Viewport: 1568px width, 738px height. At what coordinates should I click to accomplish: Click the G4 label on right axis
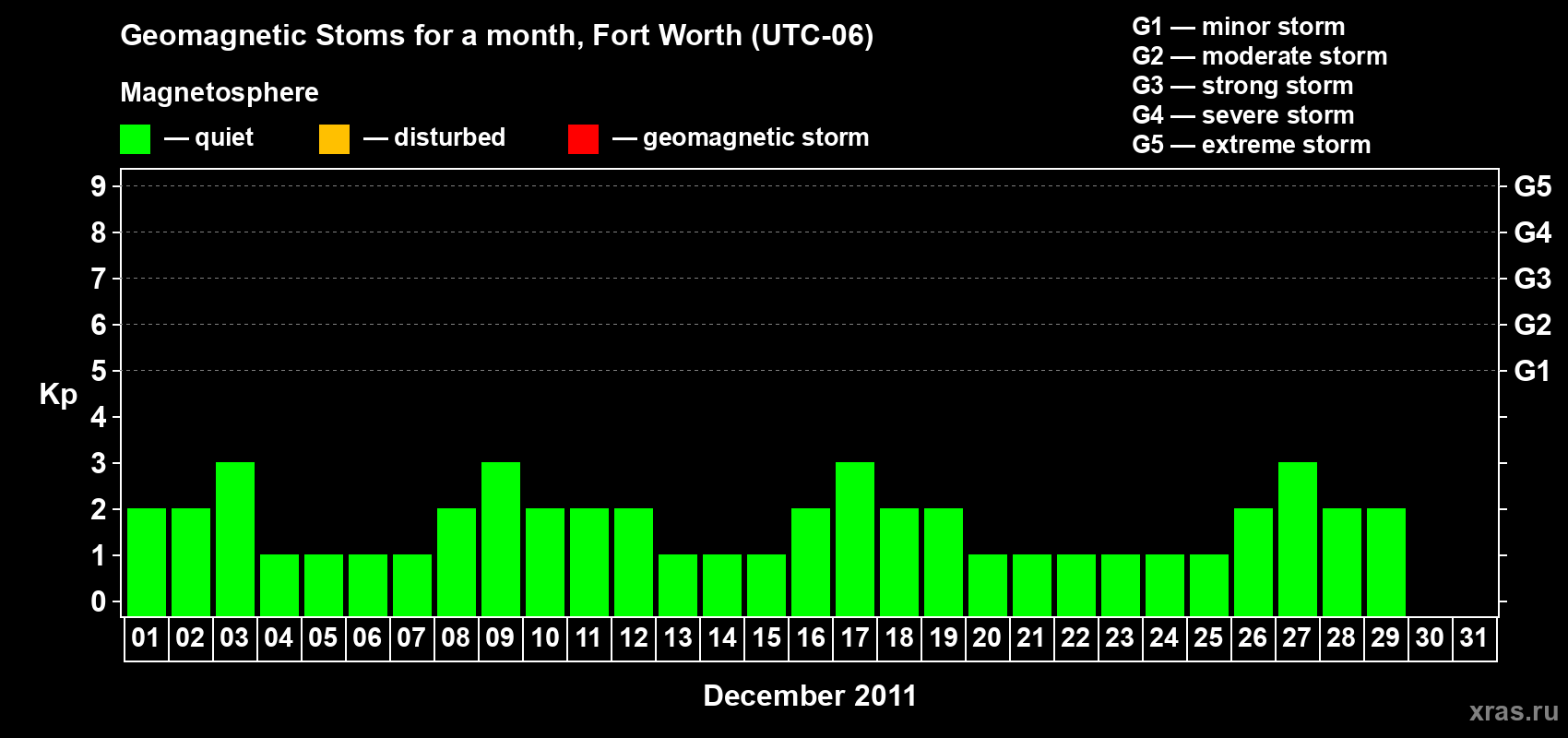click(x=1533, y=232)
